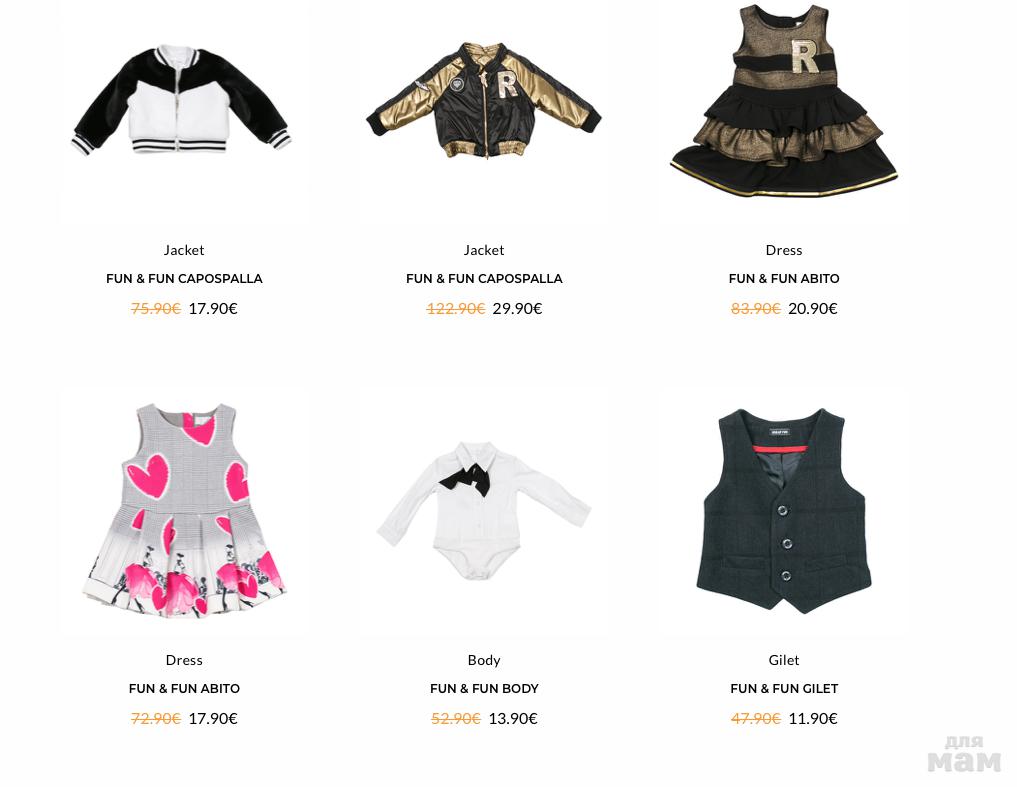Open the FUN & FUN ABITO link priced 20.90€
Image resolution: width=1017 pixels, height=787 pixels.
coord(784,279)
